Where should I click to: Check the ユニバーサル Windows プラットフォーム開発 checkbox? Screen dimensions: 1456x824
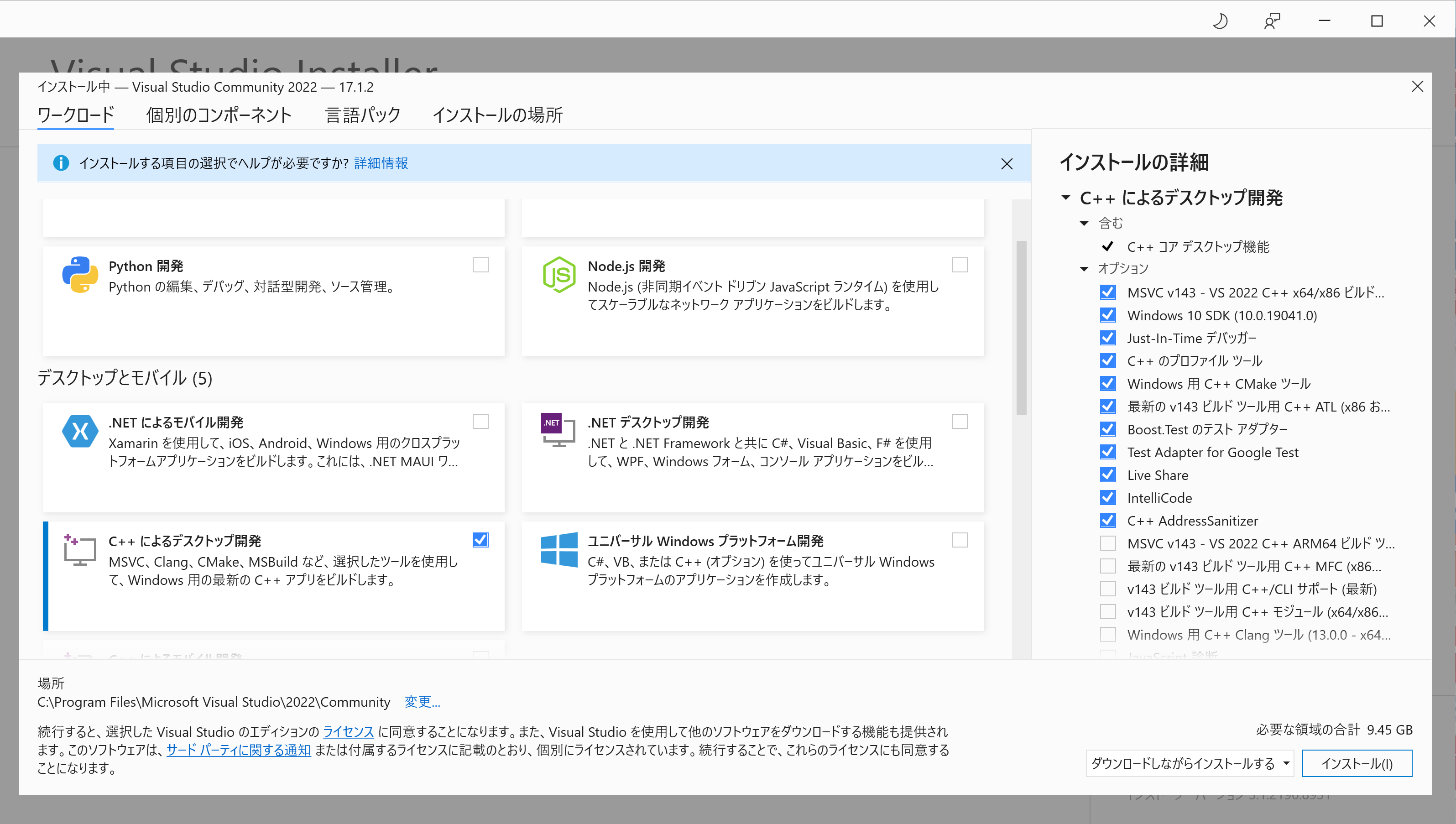pos(960,540)
